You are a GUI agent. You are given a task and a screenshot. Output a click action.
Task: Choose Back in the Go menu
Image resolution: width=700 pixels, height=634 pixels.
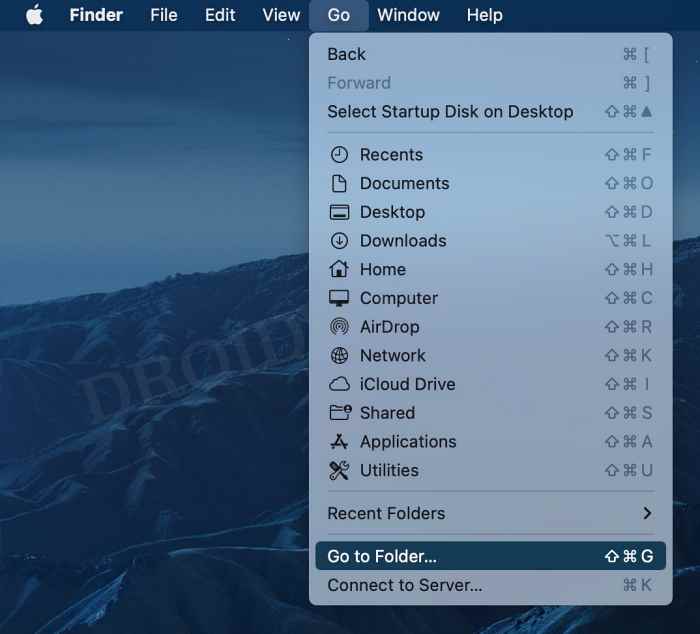click(490, 54)
